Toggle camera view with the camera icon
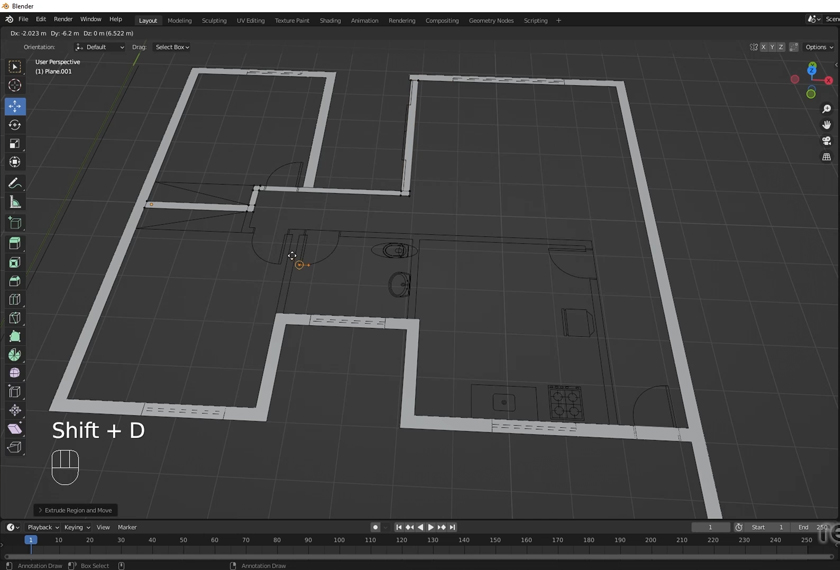This screenshot has width=840, height=570. click(827, 141)
